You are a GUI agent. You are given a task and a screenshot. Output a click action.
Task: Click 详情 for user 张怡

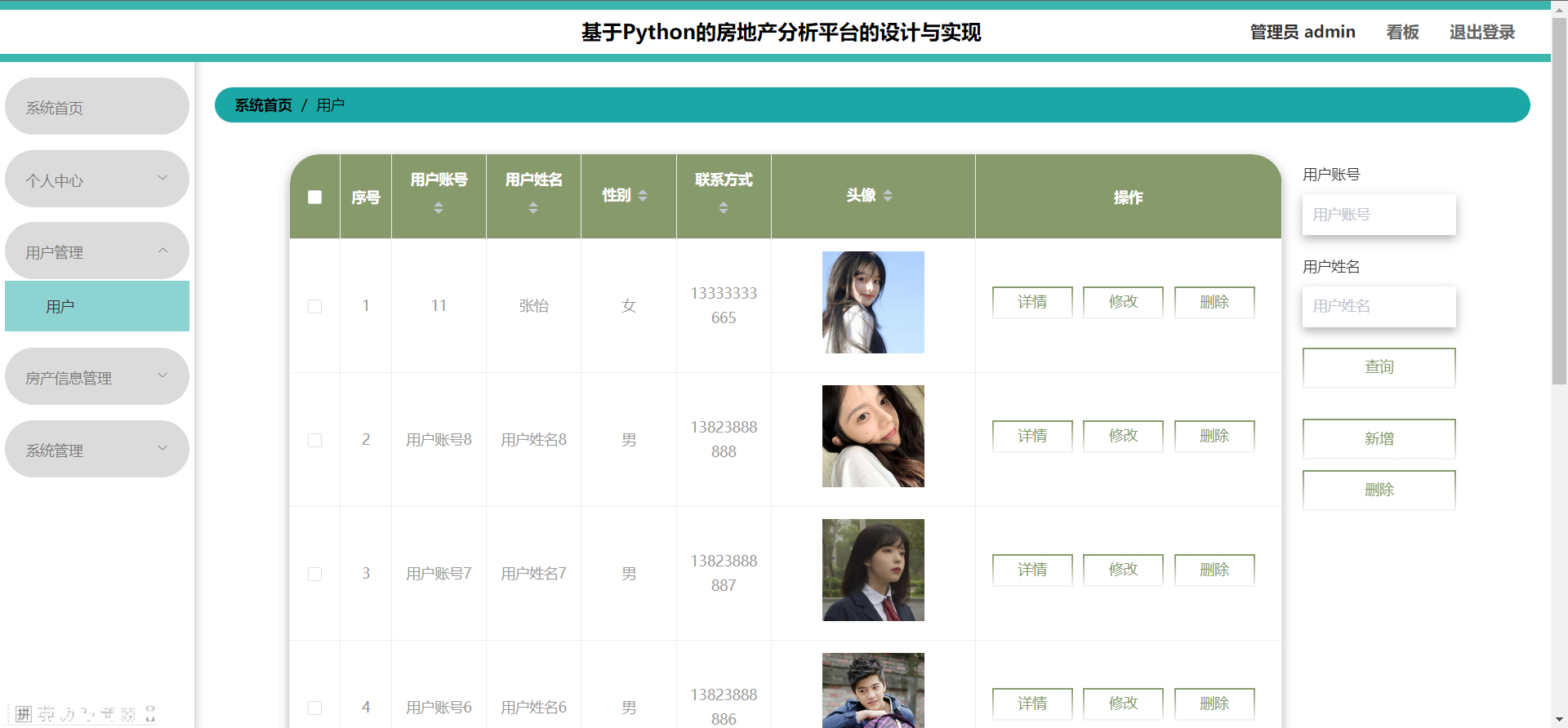pyautogui.click(x=1032, y=302)
